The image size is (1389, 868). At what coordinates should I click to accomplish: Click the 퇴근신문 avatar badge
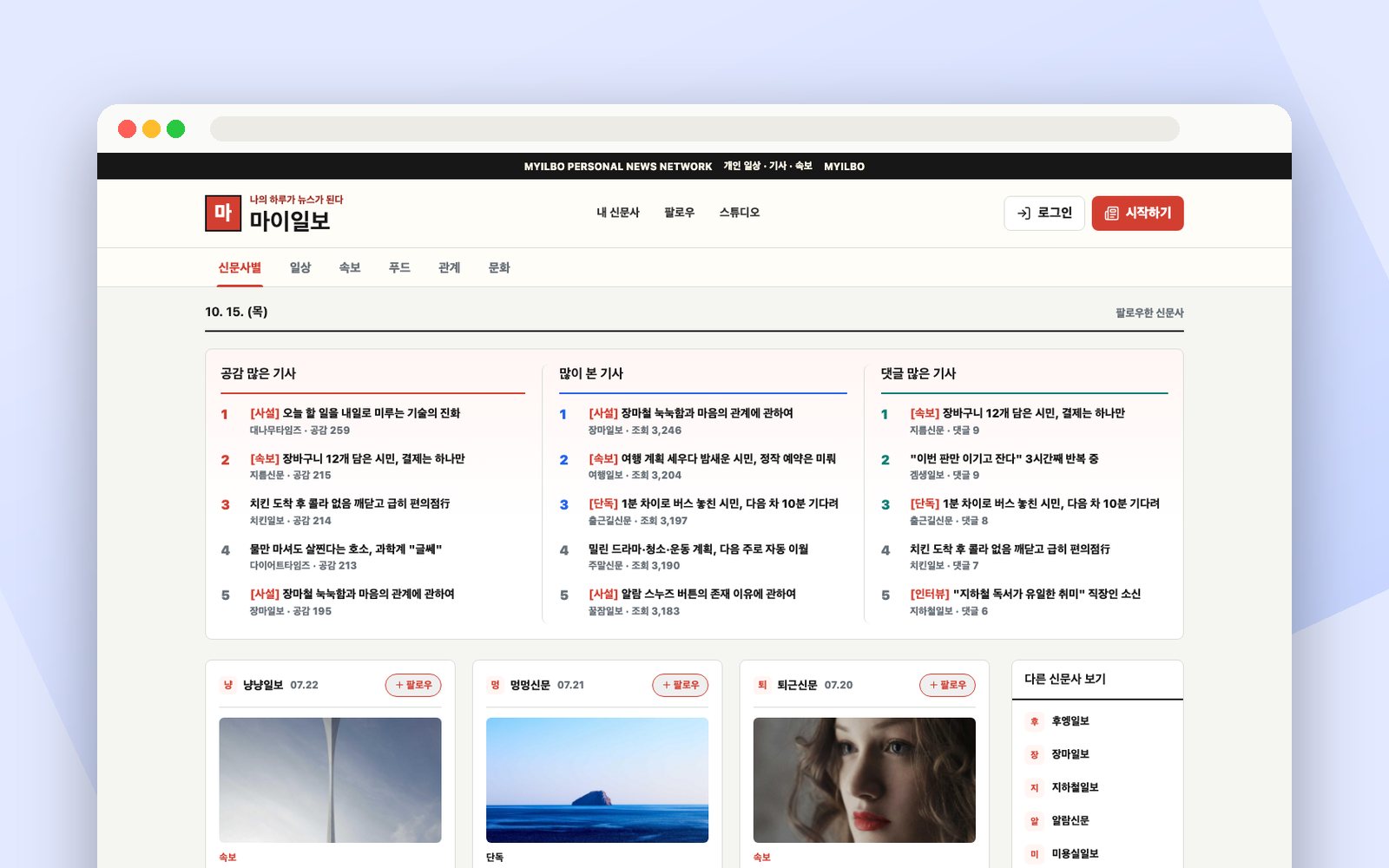click(x=762, y=685)
